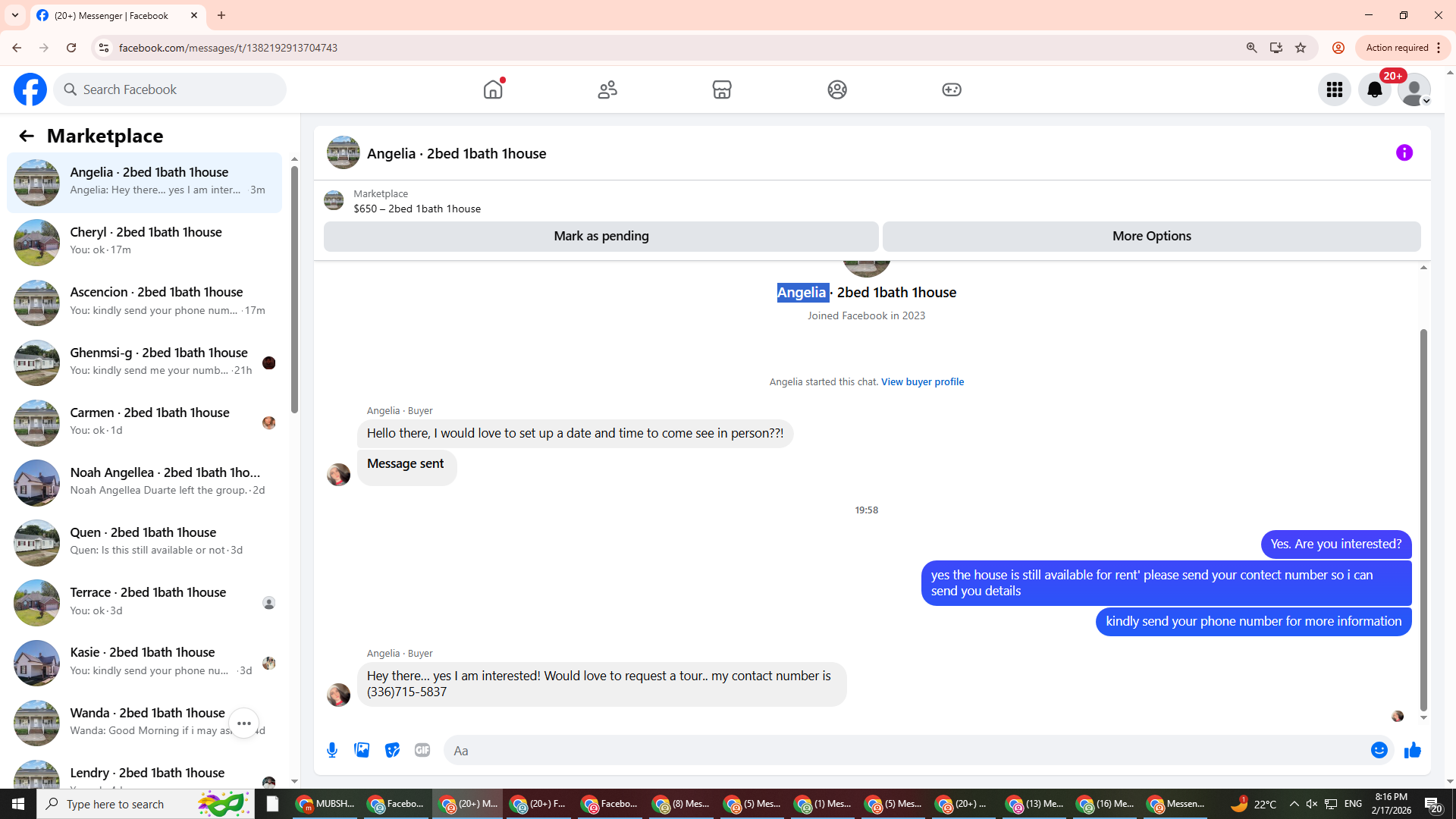Expand the account profile menu
The image size is (1456, 819).
click(1414, 89)
